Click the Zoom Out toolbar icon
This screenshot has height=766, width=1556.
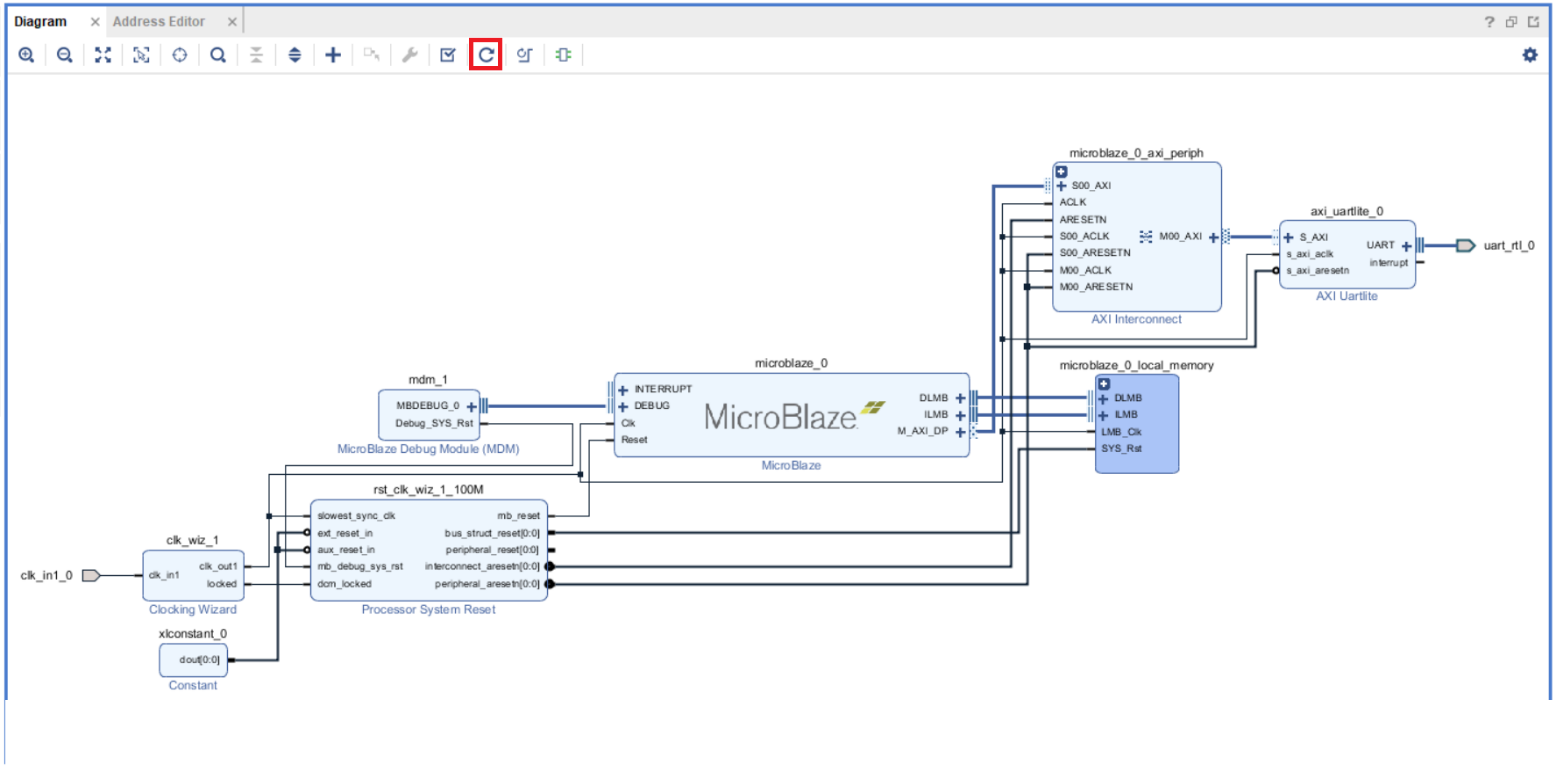click(65, 56)
